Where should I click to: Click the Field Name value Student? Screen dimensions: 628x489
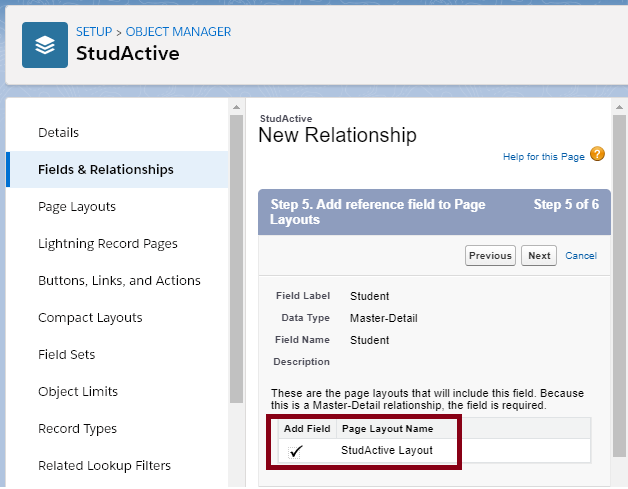pos(369,340)
